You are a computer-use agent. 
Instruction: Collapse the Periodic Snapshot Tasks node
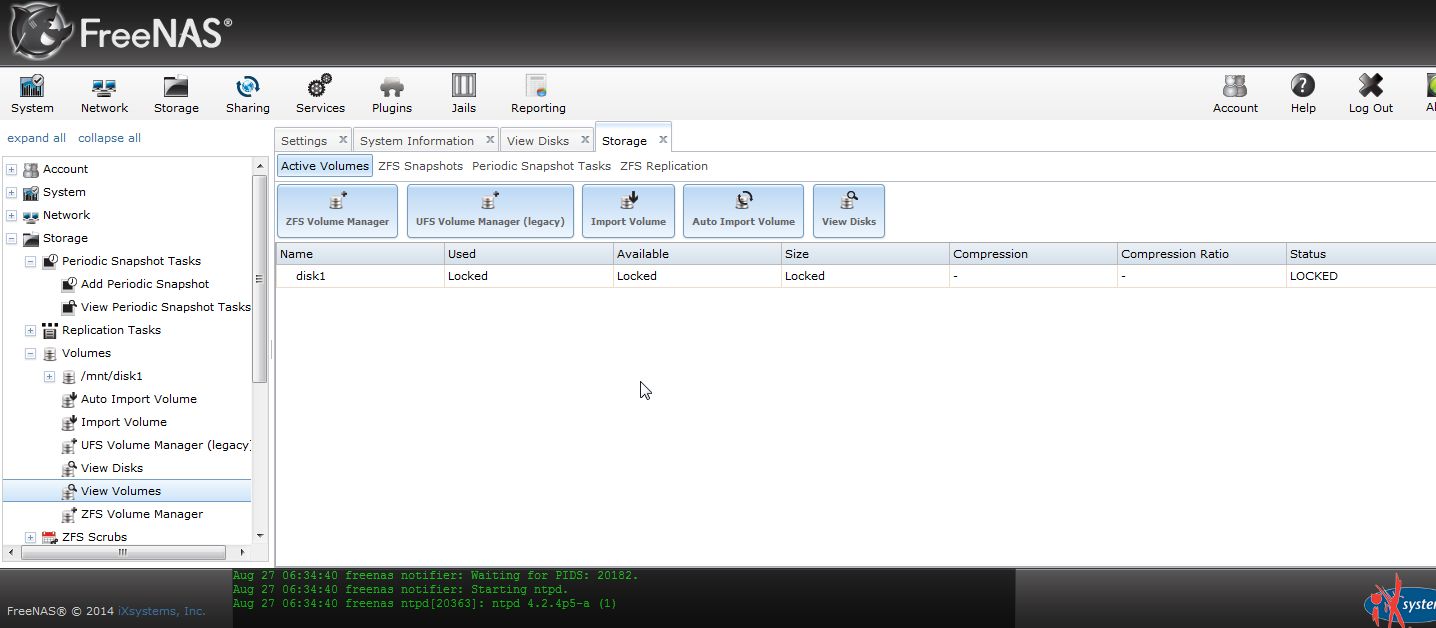coord(31,261)
